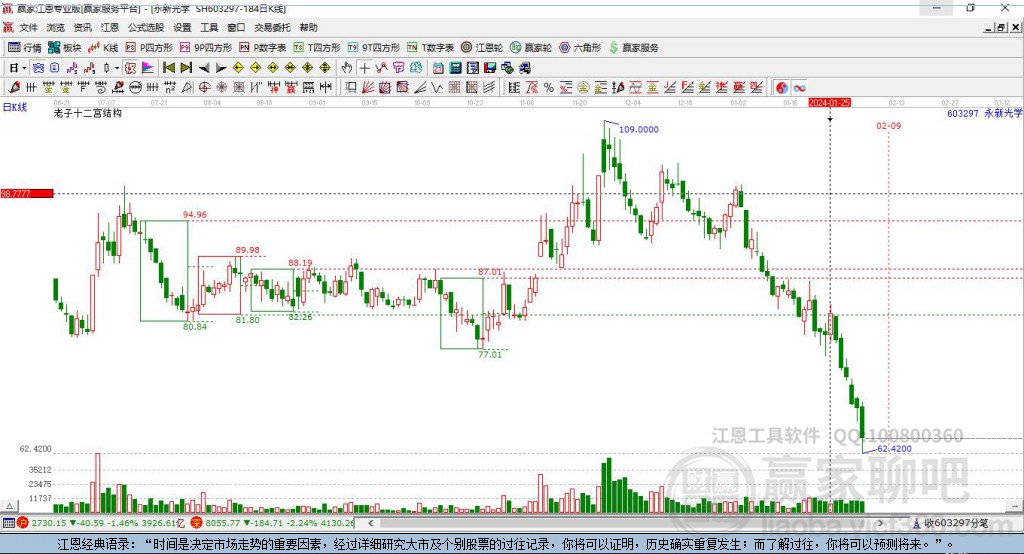This screenshot has width=1024, height=554.
Task: Open the 工具 menu
Action: [x=209, y=27]
